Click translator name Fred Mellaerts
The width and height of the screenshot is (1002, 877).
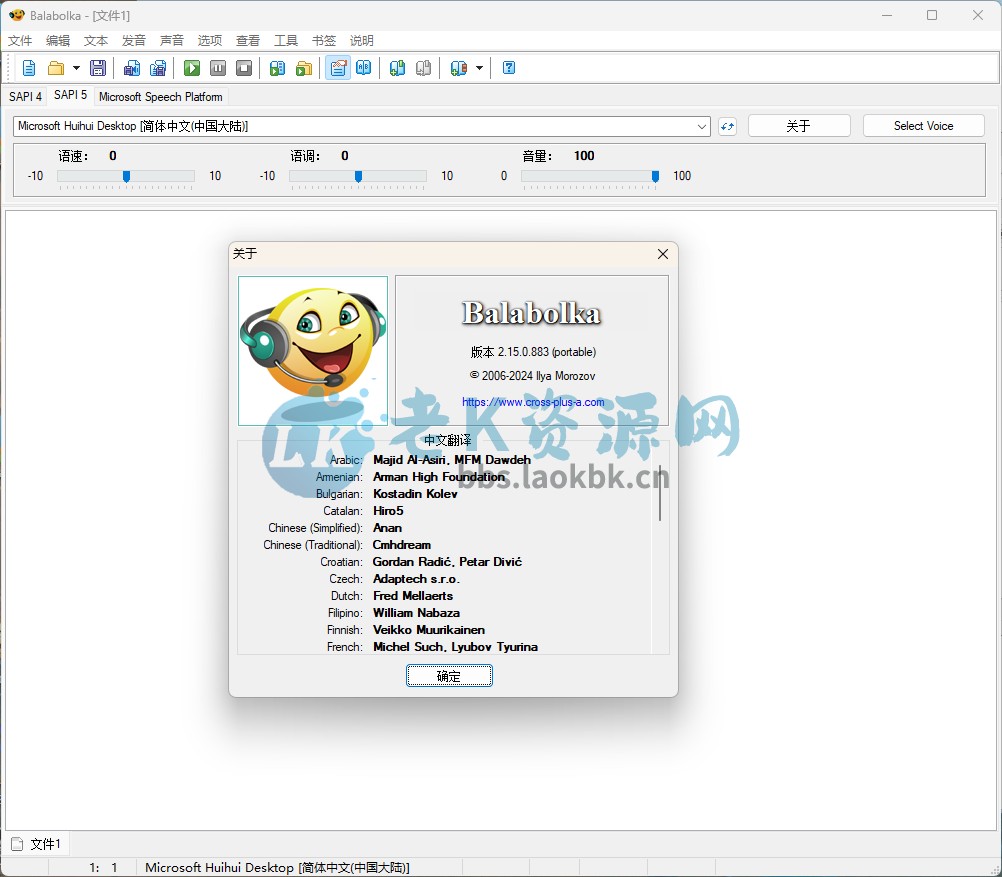coord(413,596)
